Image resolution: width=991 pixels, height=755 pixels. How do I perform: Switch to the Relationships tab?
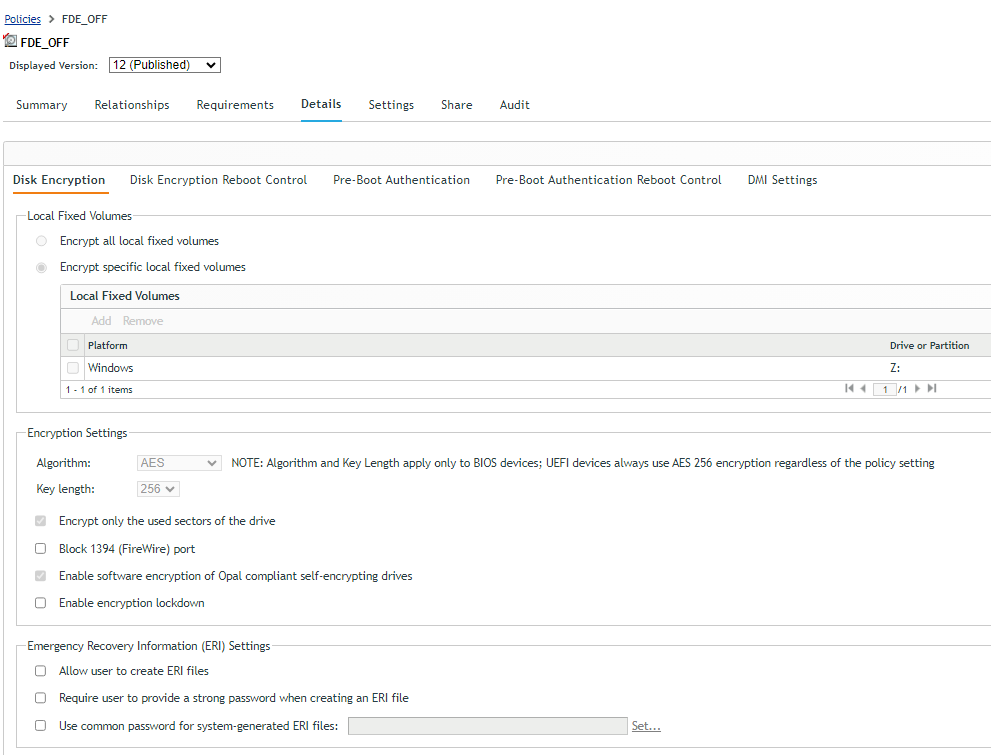132,105
